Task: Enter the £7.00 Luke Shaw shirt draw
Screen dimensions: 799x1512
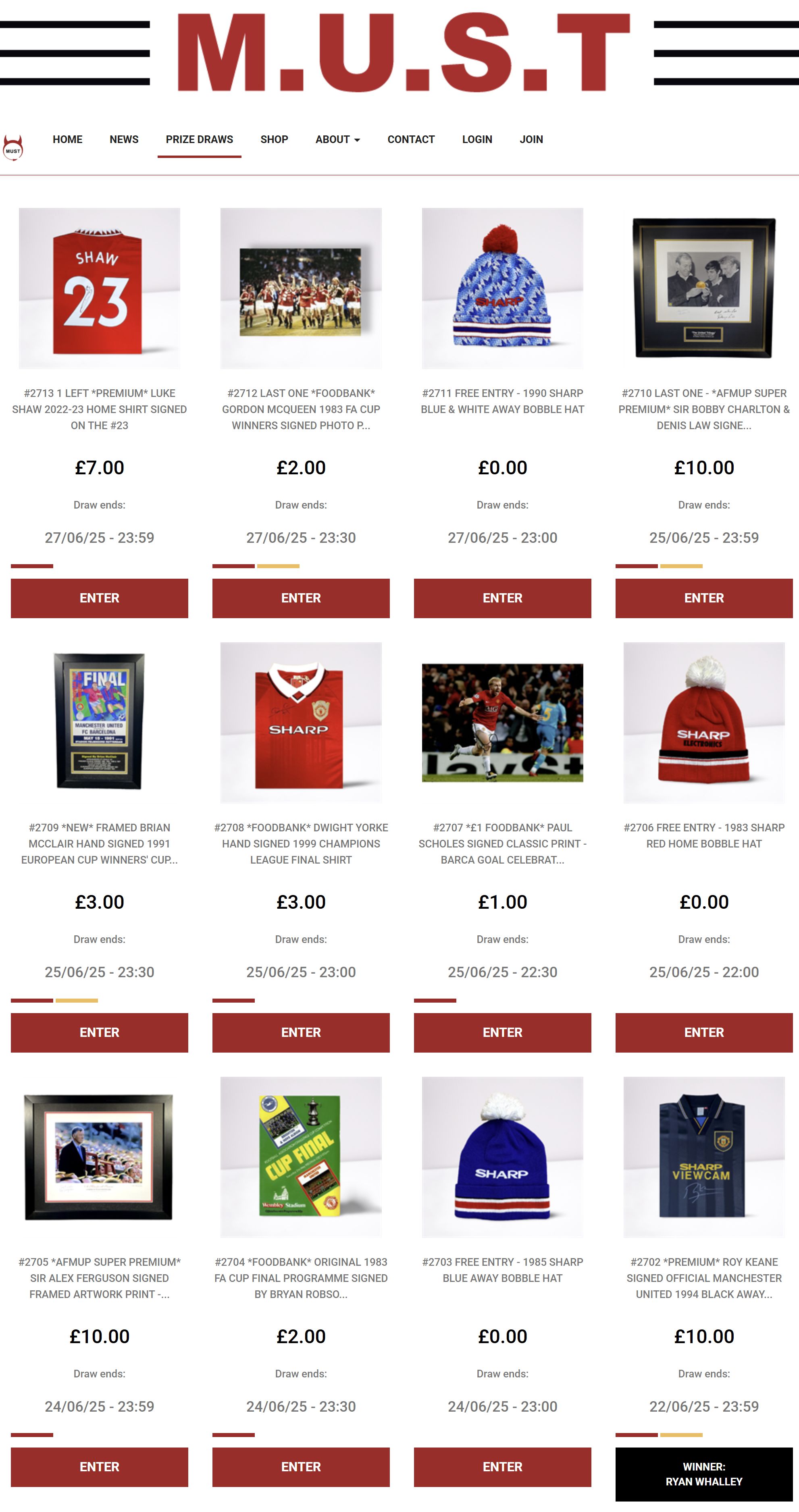Action: tap(99, 598)
